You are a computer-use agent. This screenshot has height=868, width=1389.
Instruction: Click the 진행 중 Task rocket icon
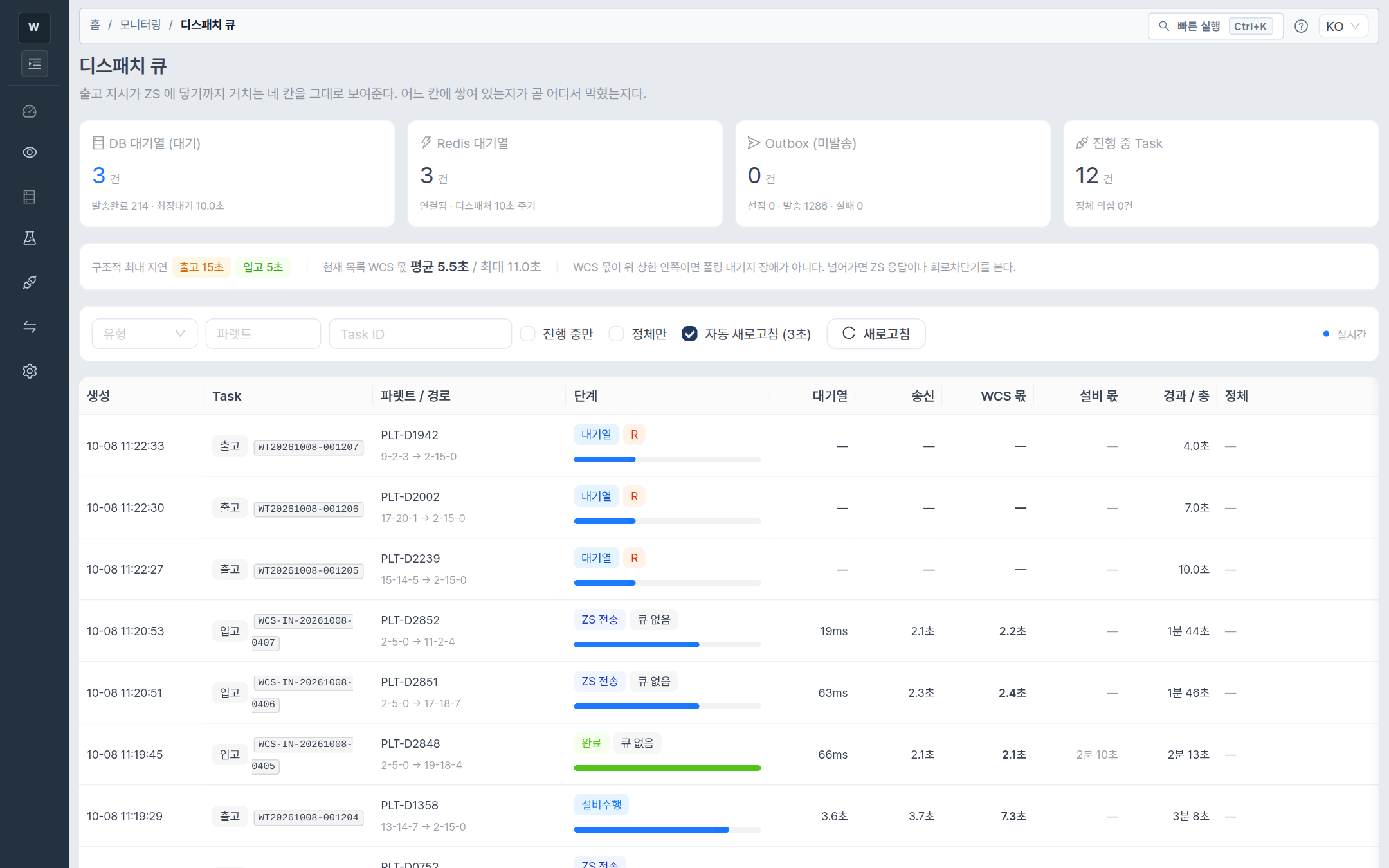tap(1082, 143)
